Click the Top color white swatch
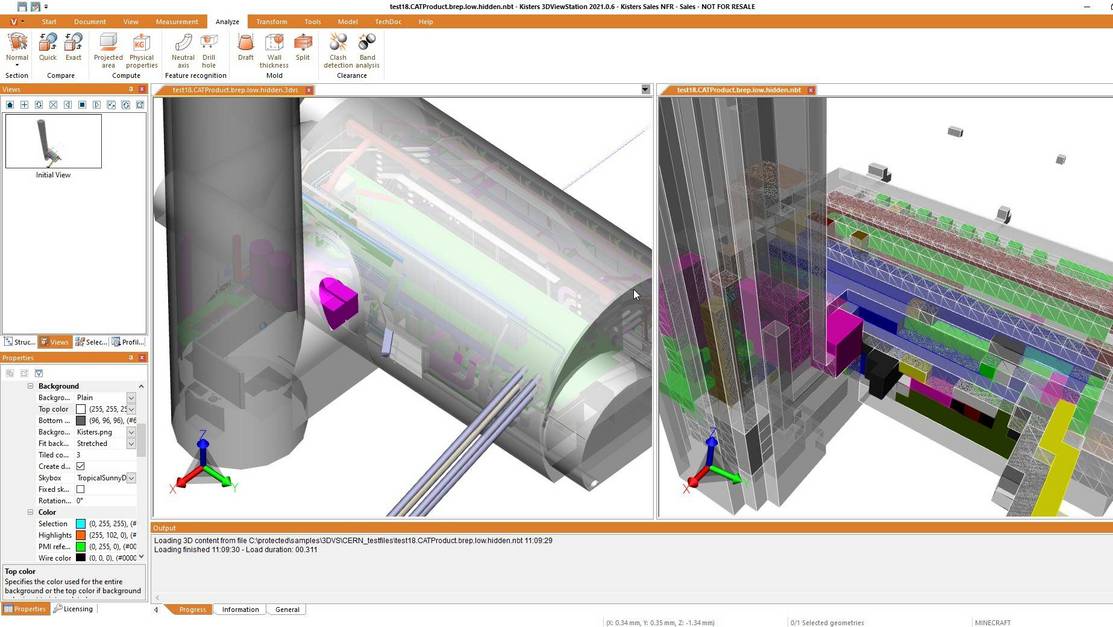The width and height of the screenshot is (1113, 627). (x=80, y=409)
